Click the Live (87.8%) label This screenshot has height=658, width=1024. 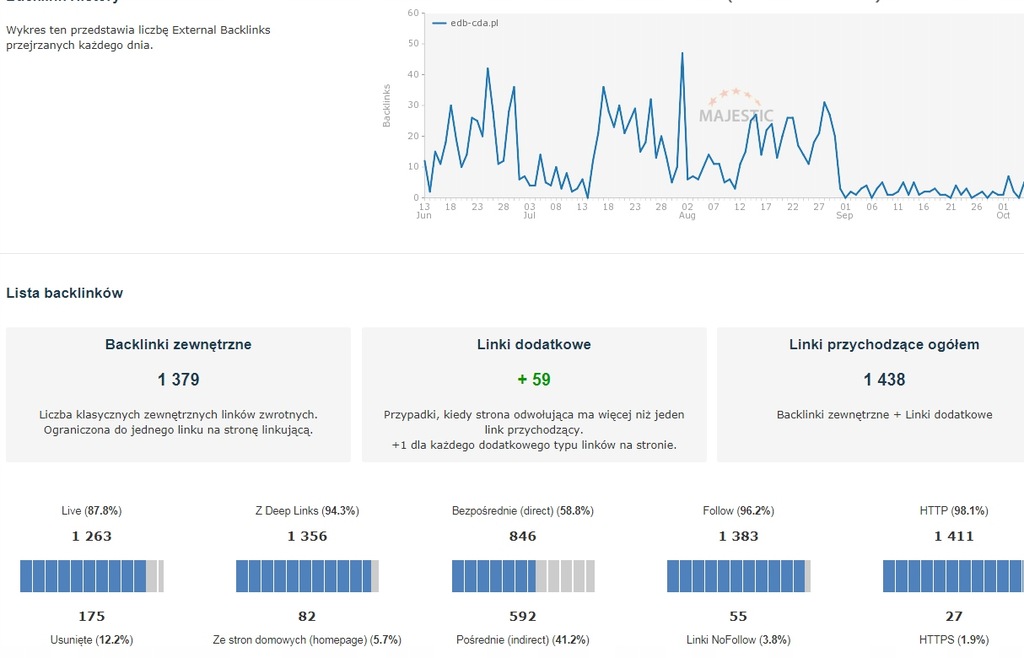point(91,510)
